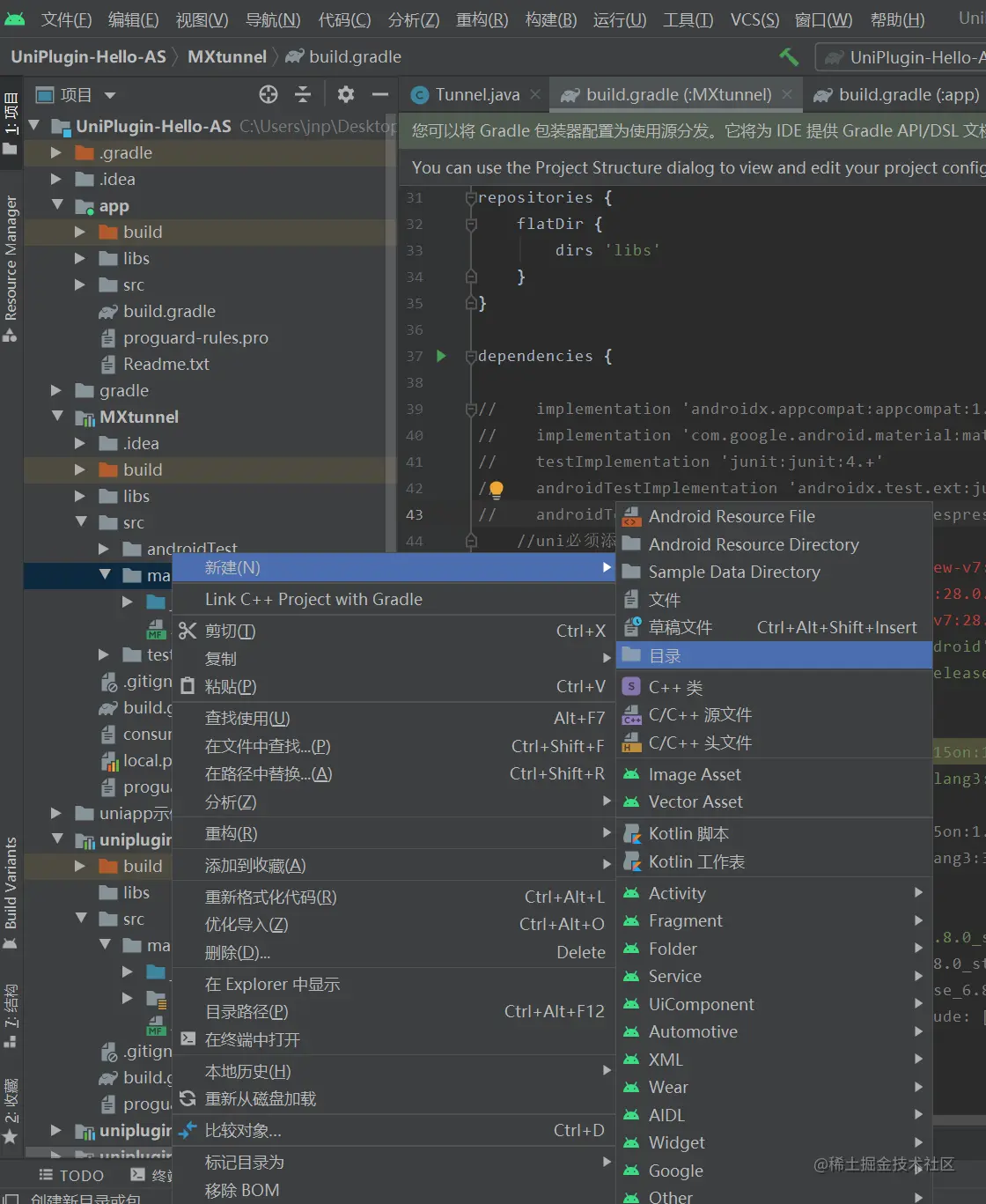Choose Vector Asset entry

(x=775, y=801)
